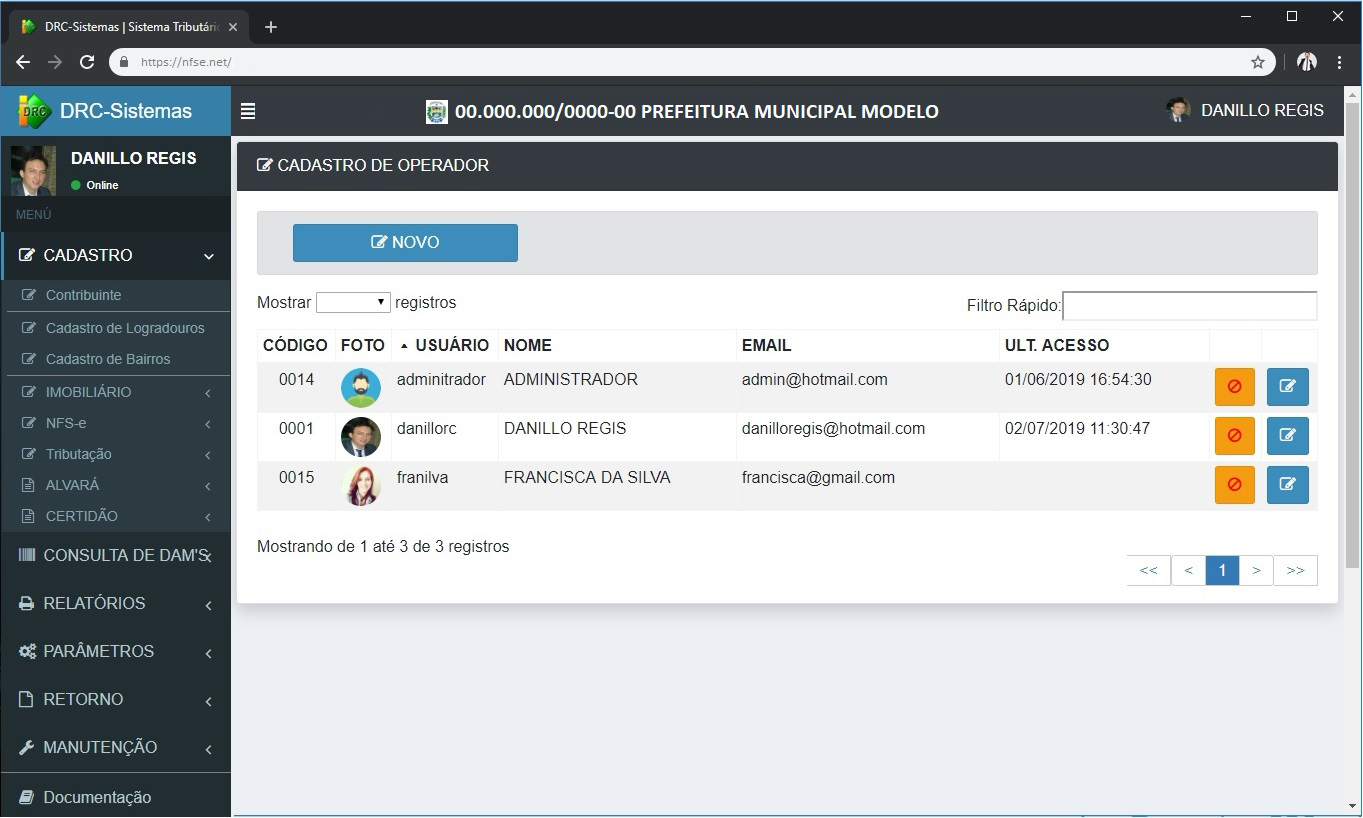Click the DRC-Sistemas logo icon

click(35, 111)
